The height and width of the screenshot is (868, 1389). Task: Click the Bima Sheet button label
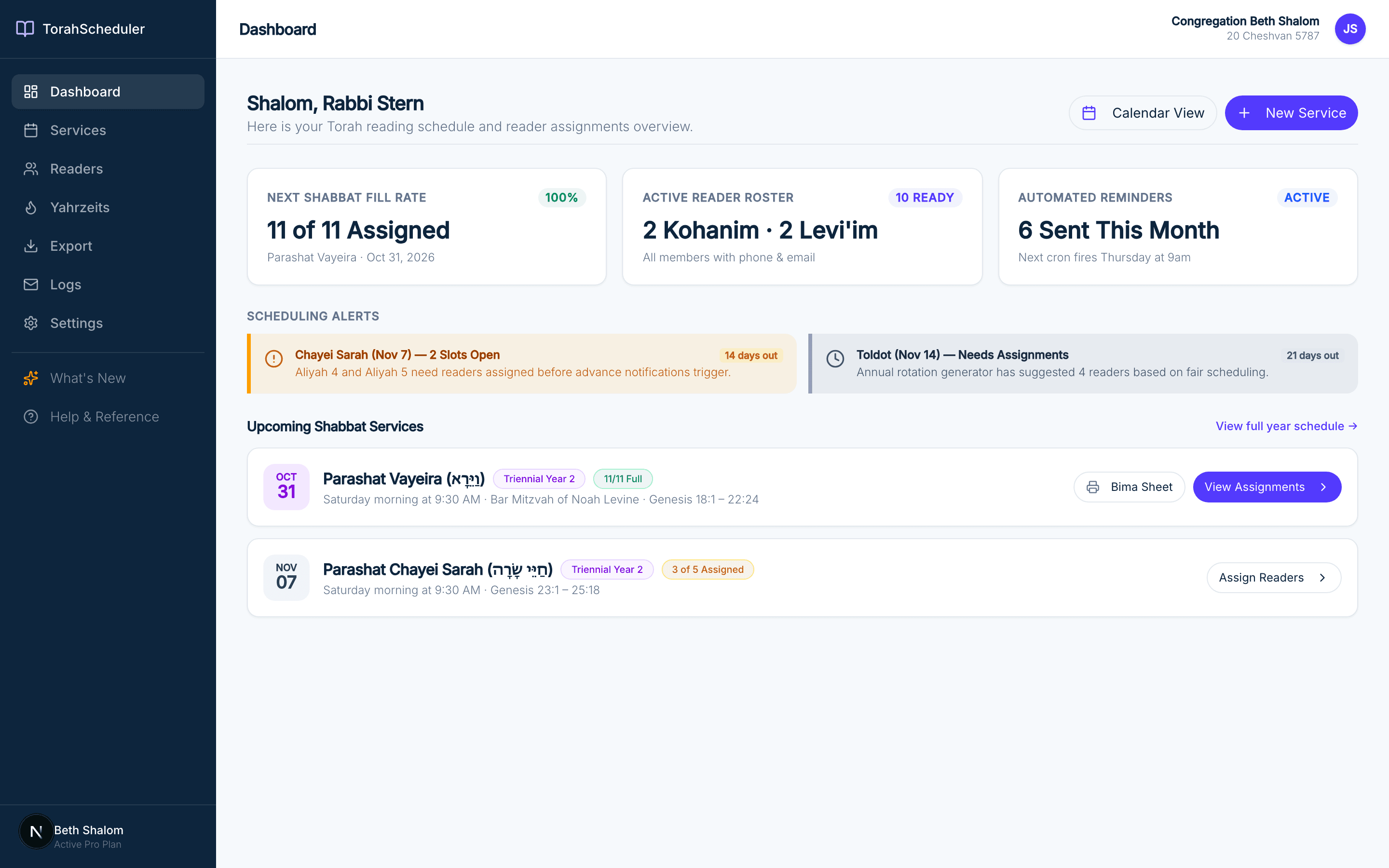pos(1141,487)
